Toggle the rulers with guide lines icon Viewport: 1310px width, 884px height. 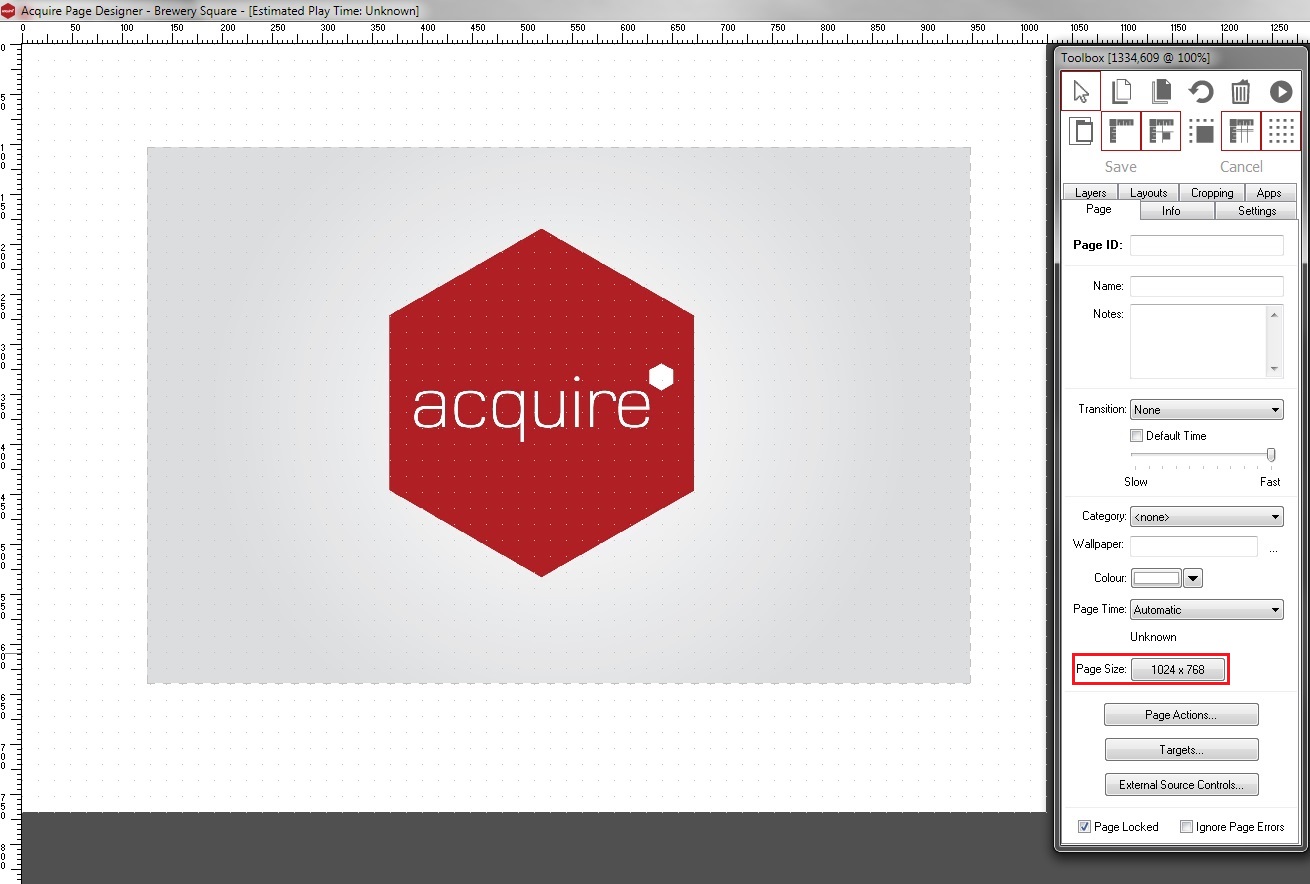point(1241,131)
